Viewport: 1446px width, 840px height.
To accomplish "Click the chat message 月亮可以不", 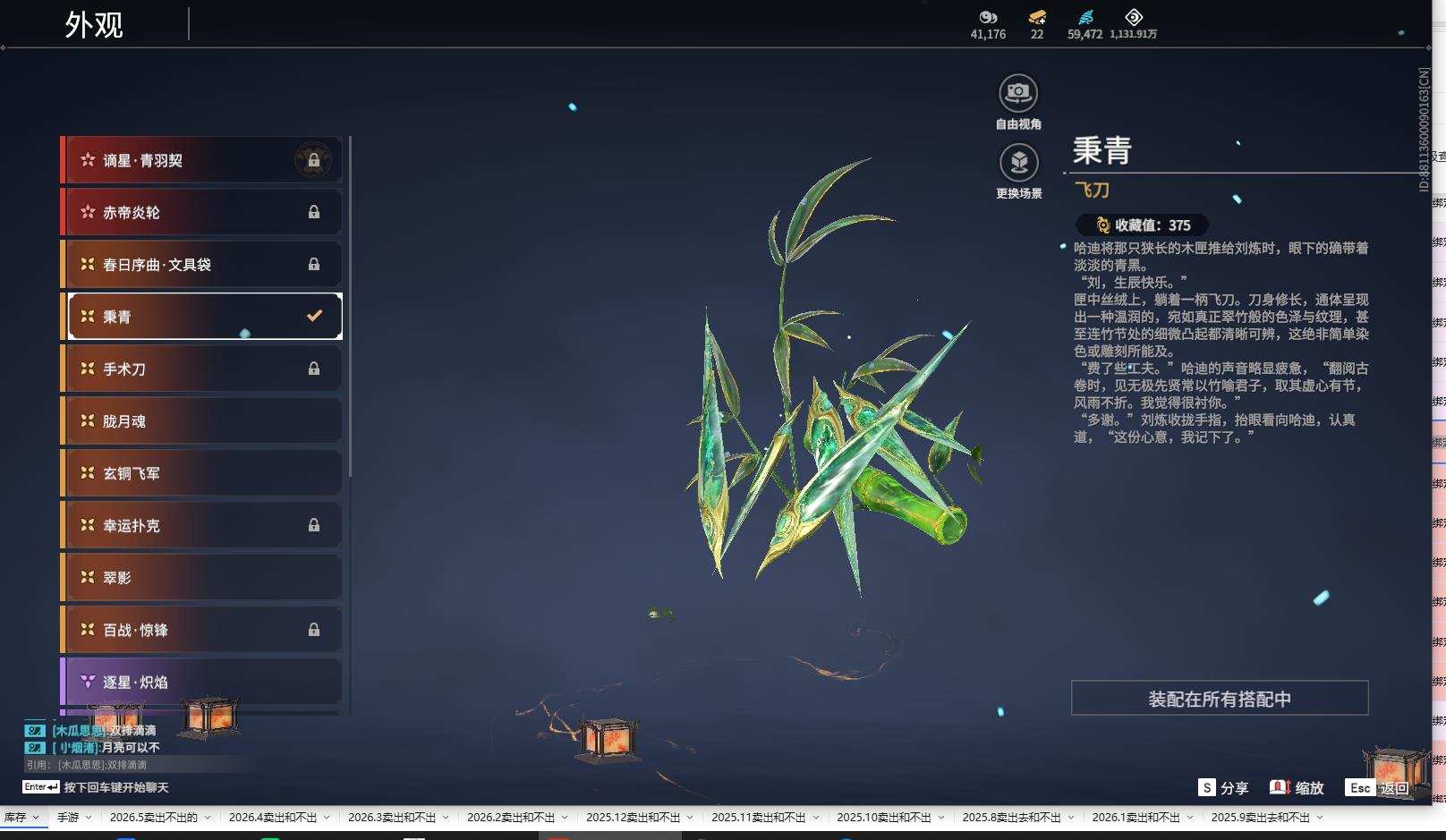I will [x=131, y=747].
